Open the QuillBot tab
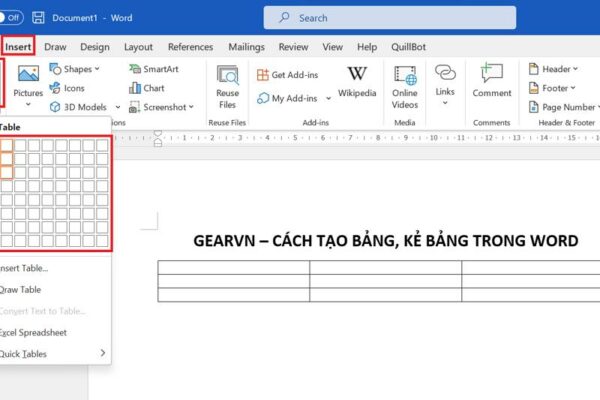Image resolution: width=600 pixels, height=400 pixels. tap(408, 47)
